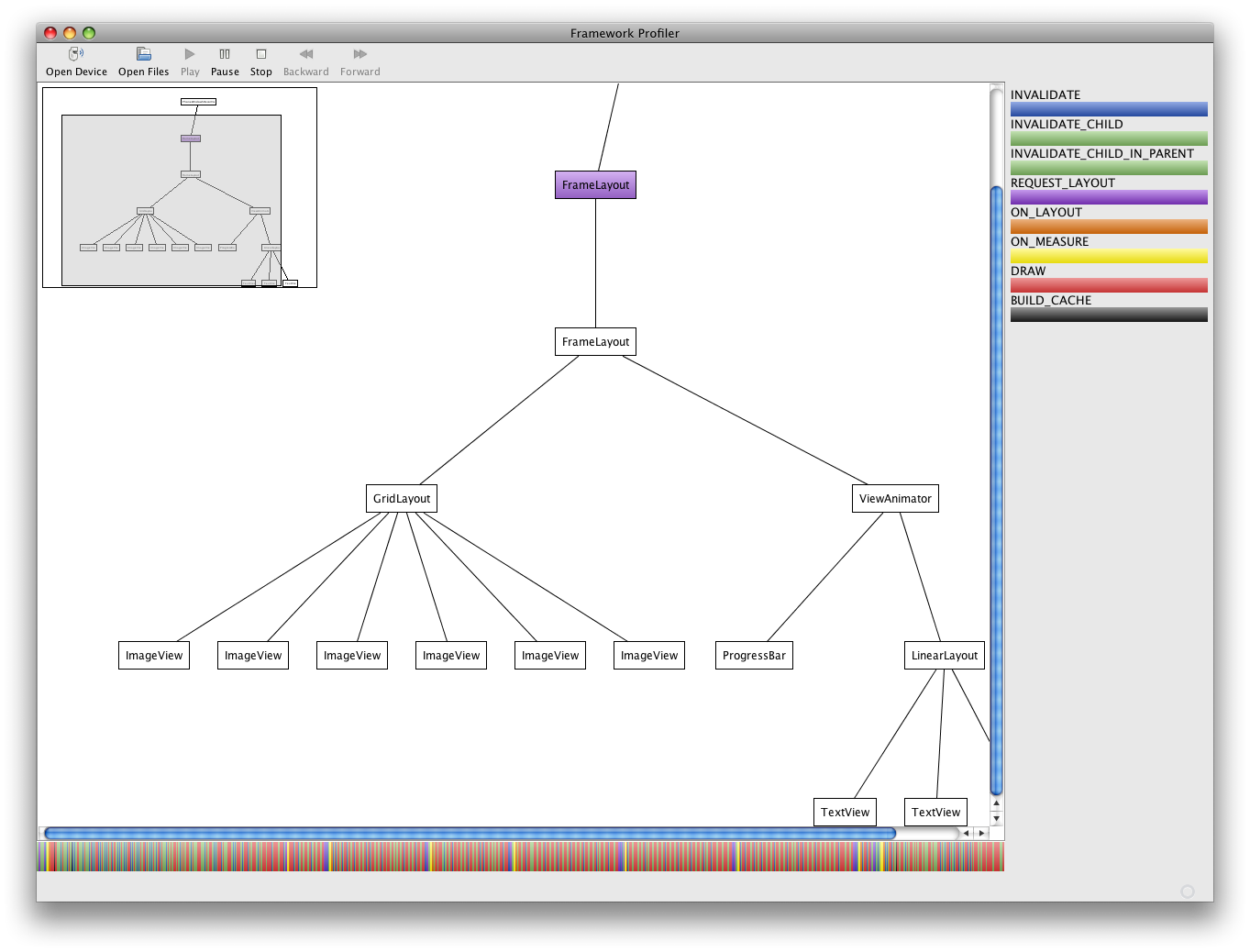Click the Framework Profiler window title
The width and height of the screenshot is (1250, 952).
(x=625, y=33)
